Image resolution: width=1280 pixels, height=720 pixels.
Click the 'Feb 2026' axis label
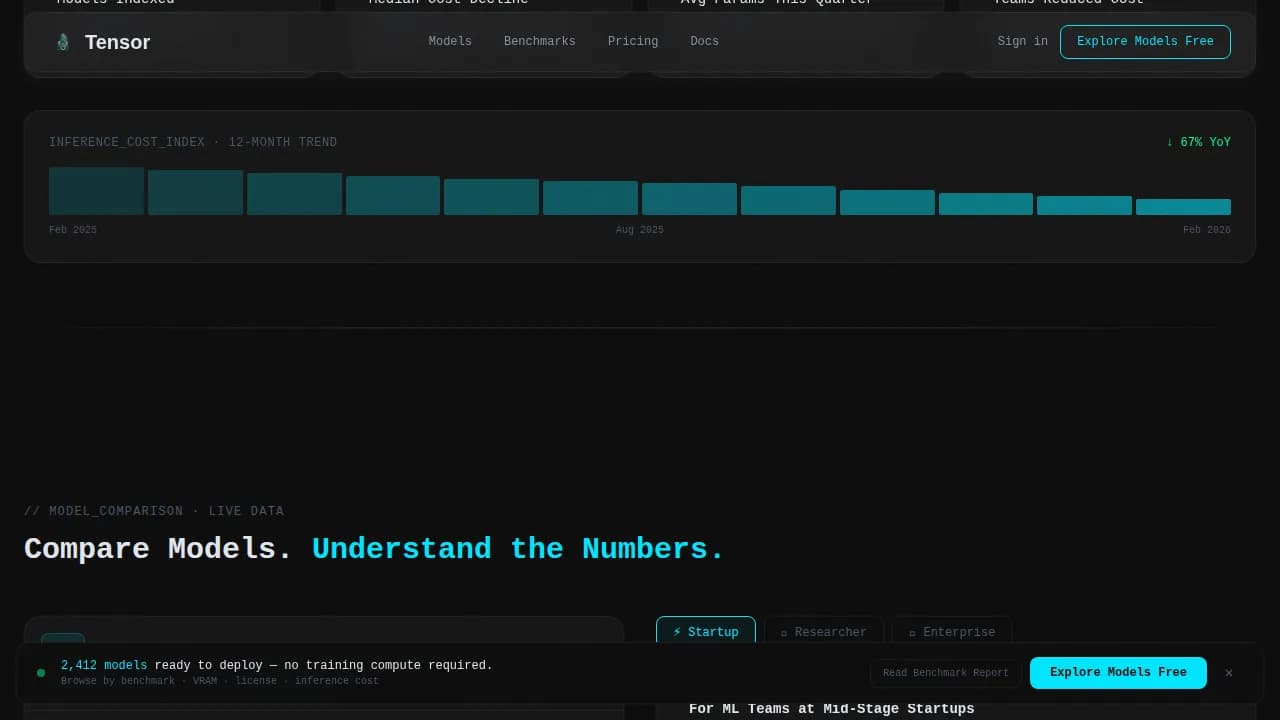click(x=1207, y=230)
